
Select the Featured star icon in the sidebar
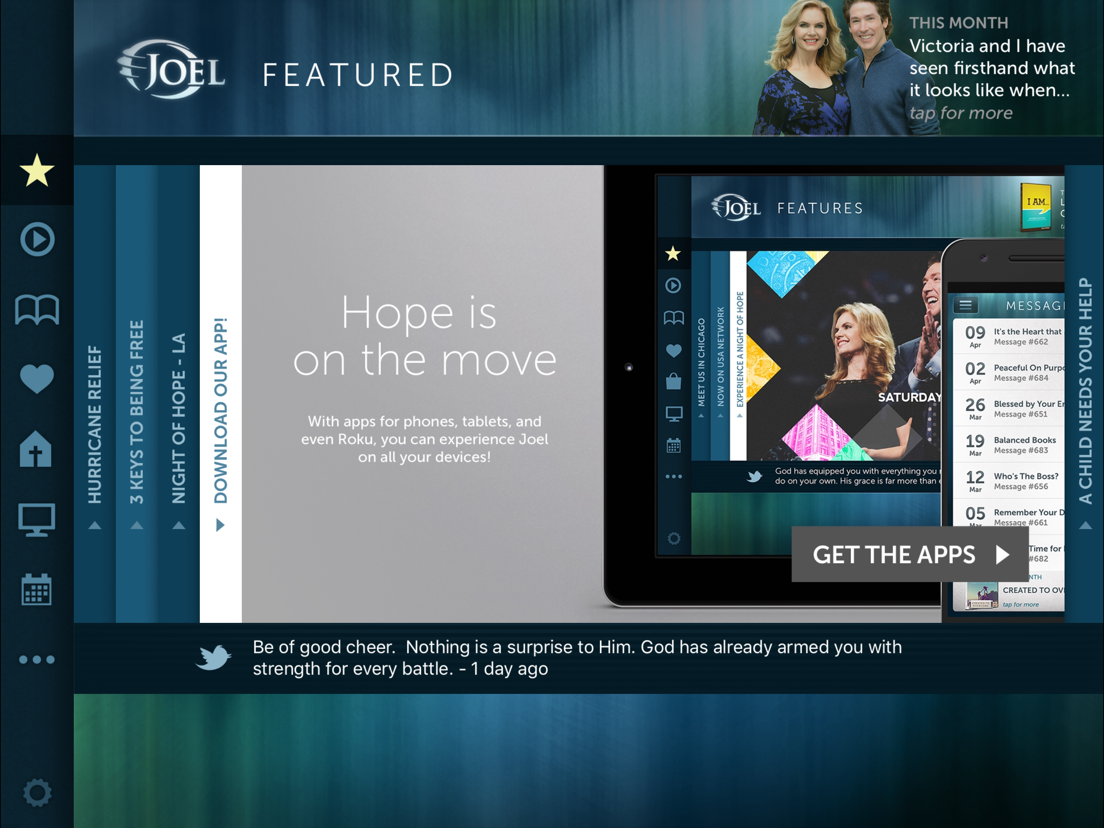point(37,171)
